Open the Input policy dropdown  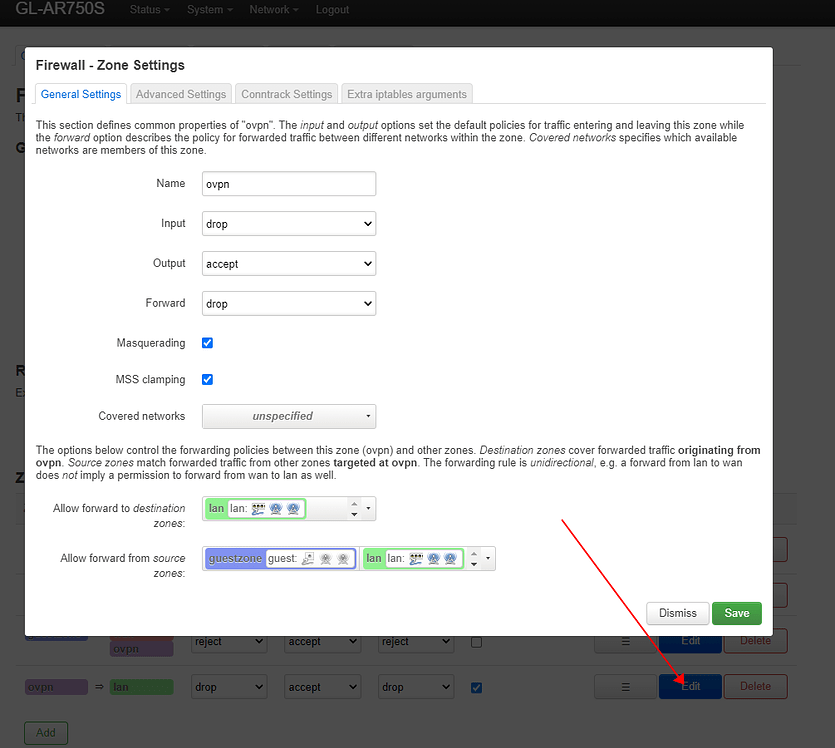tap(288, 223)
